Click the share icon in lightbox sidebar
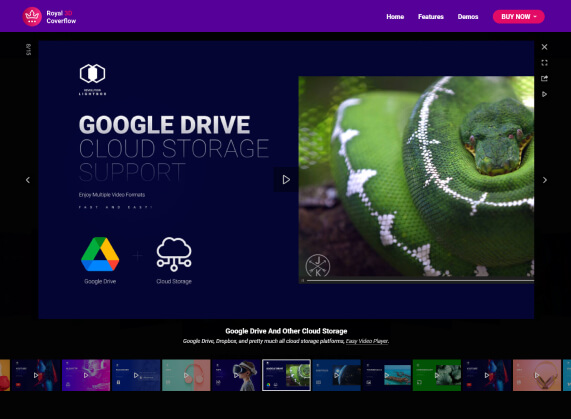571x419 pixels. pyautogui.click(x=544, y=78)
